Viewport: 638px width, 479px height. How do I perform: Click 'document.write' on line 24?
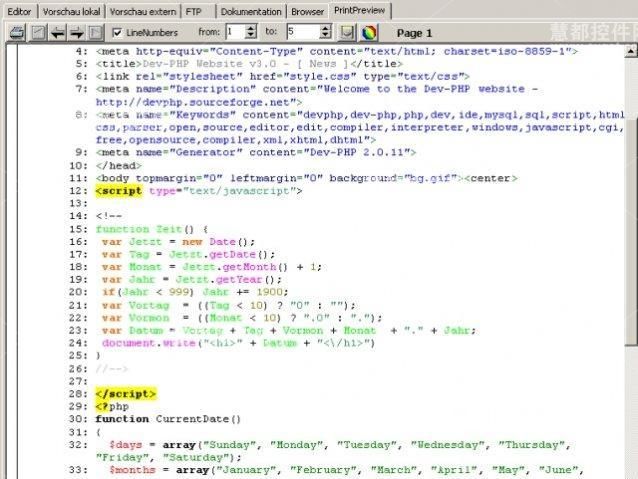[149, 343]
